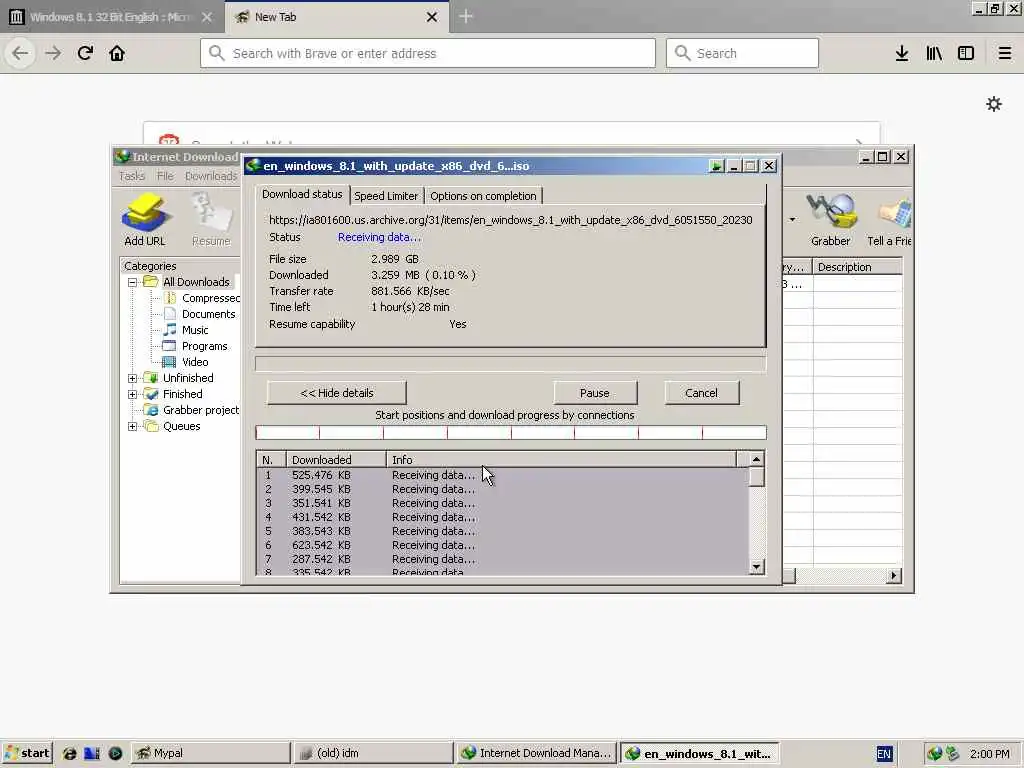Go to the browser home page
The width and height of the screenshot is (1024, 768).
pos(117,53)
